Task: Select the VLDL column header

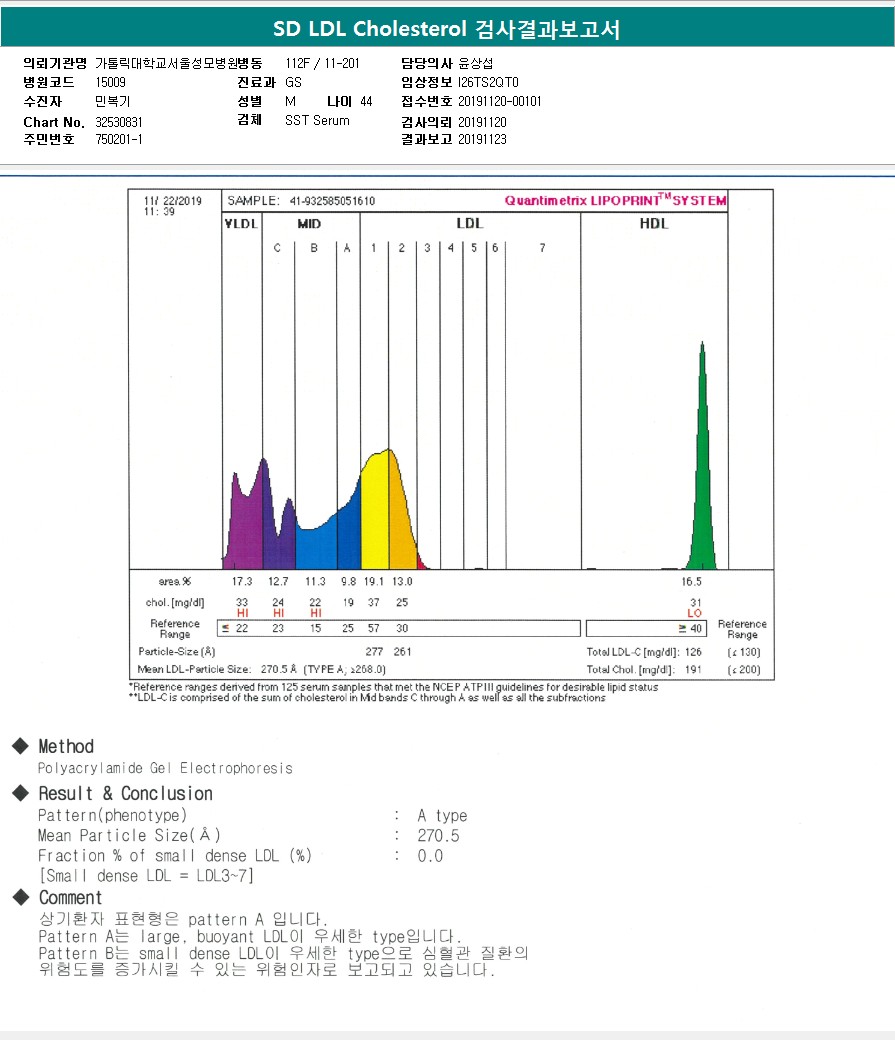Action: 241,224
